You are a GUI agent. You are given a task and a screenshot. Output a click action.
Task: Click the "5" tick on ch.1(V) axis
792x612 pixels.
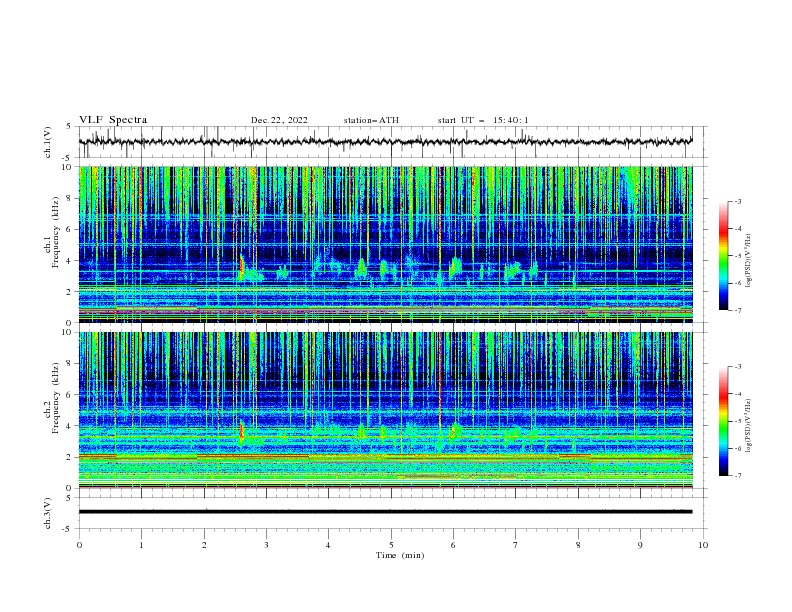click(x=70, y=127)
